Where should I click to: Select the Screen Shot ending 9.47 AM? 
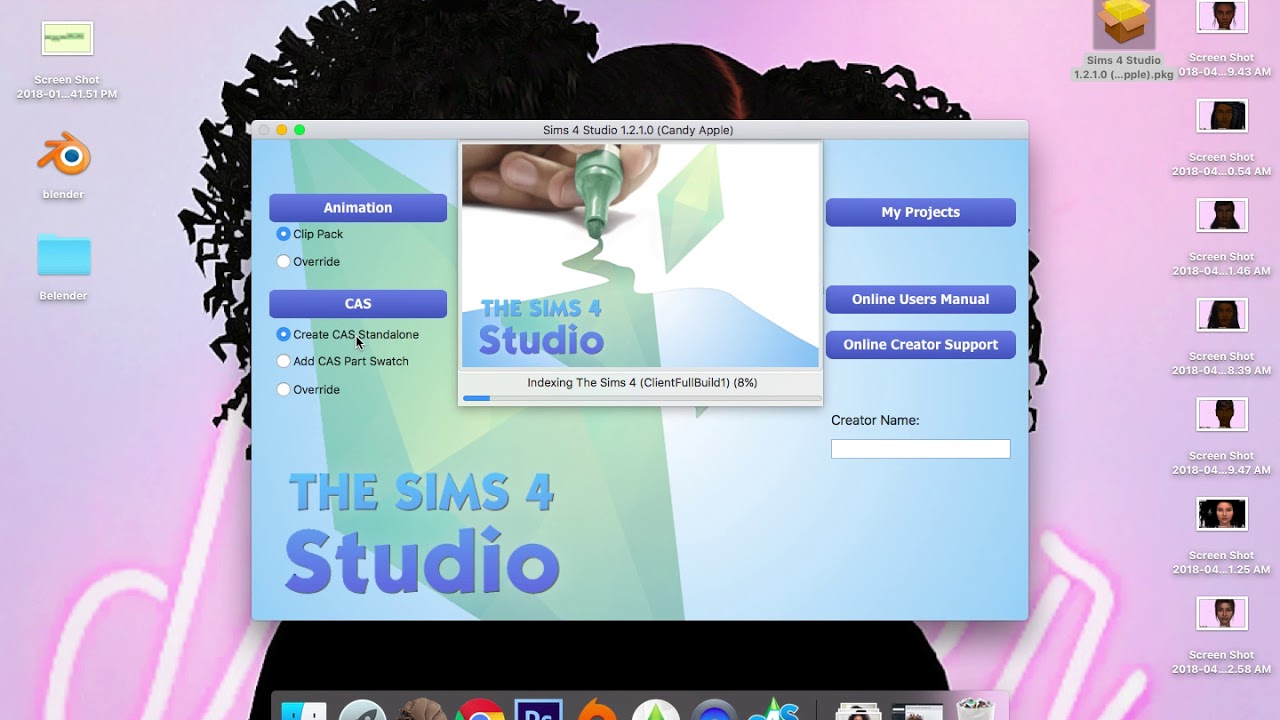coord(1222,413)
